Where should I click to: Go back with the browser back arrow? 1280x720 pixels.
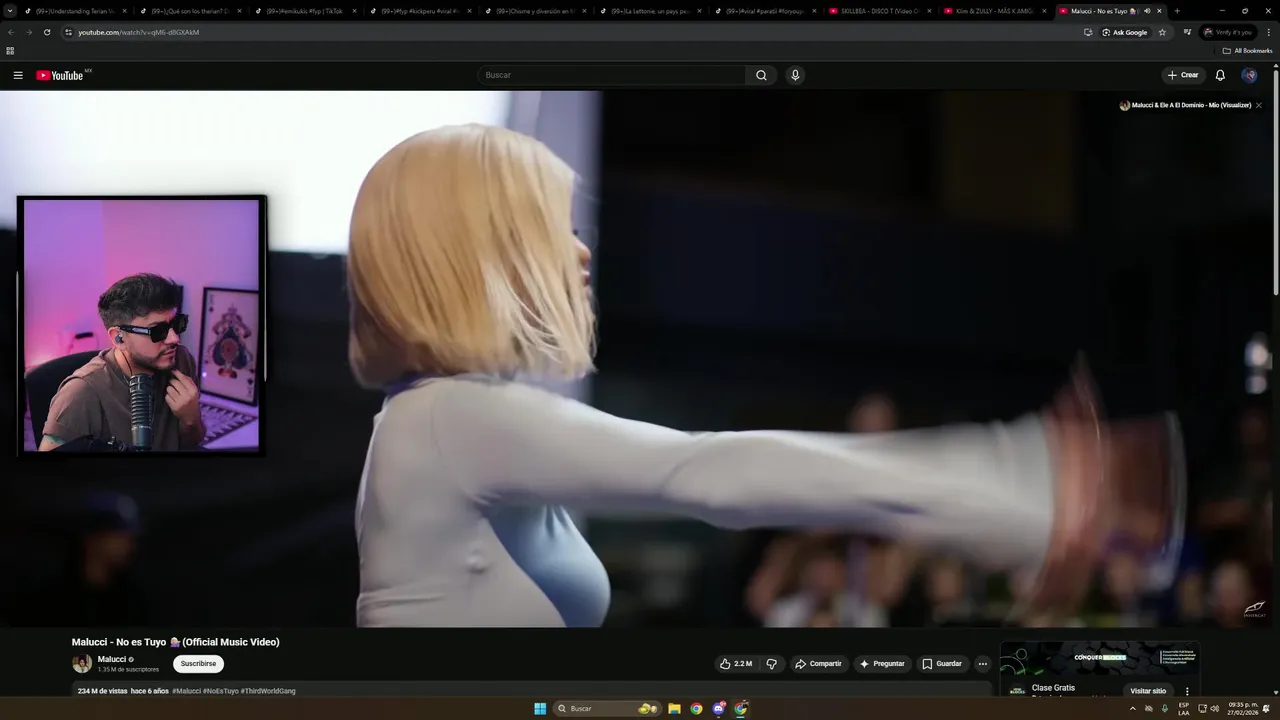pyautogui.click(x=11, y=32)
